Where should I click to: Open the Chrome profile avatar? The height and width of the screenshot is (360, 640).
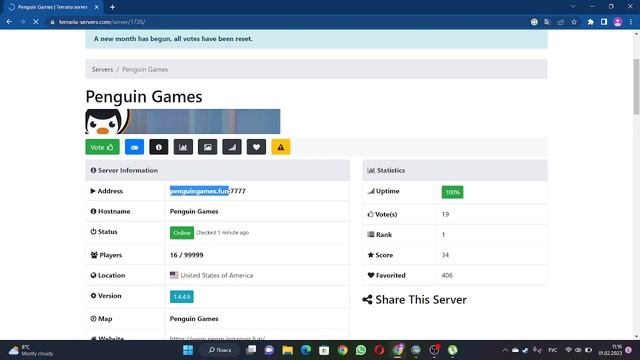(x=618, y=22)
